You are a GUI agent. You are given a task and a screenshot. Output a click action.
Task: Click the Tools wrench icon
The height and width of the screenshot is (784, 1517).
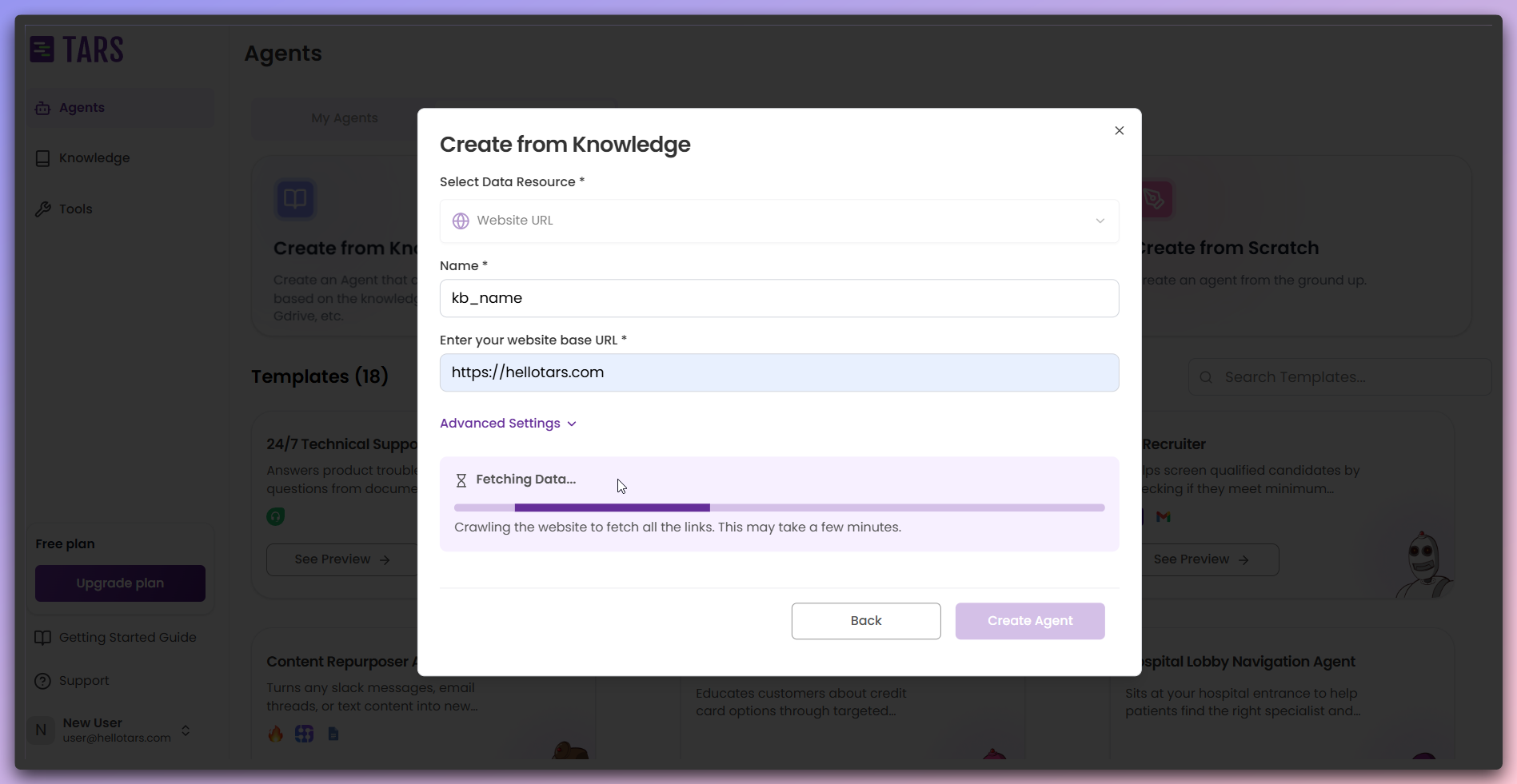click(42, 209)
